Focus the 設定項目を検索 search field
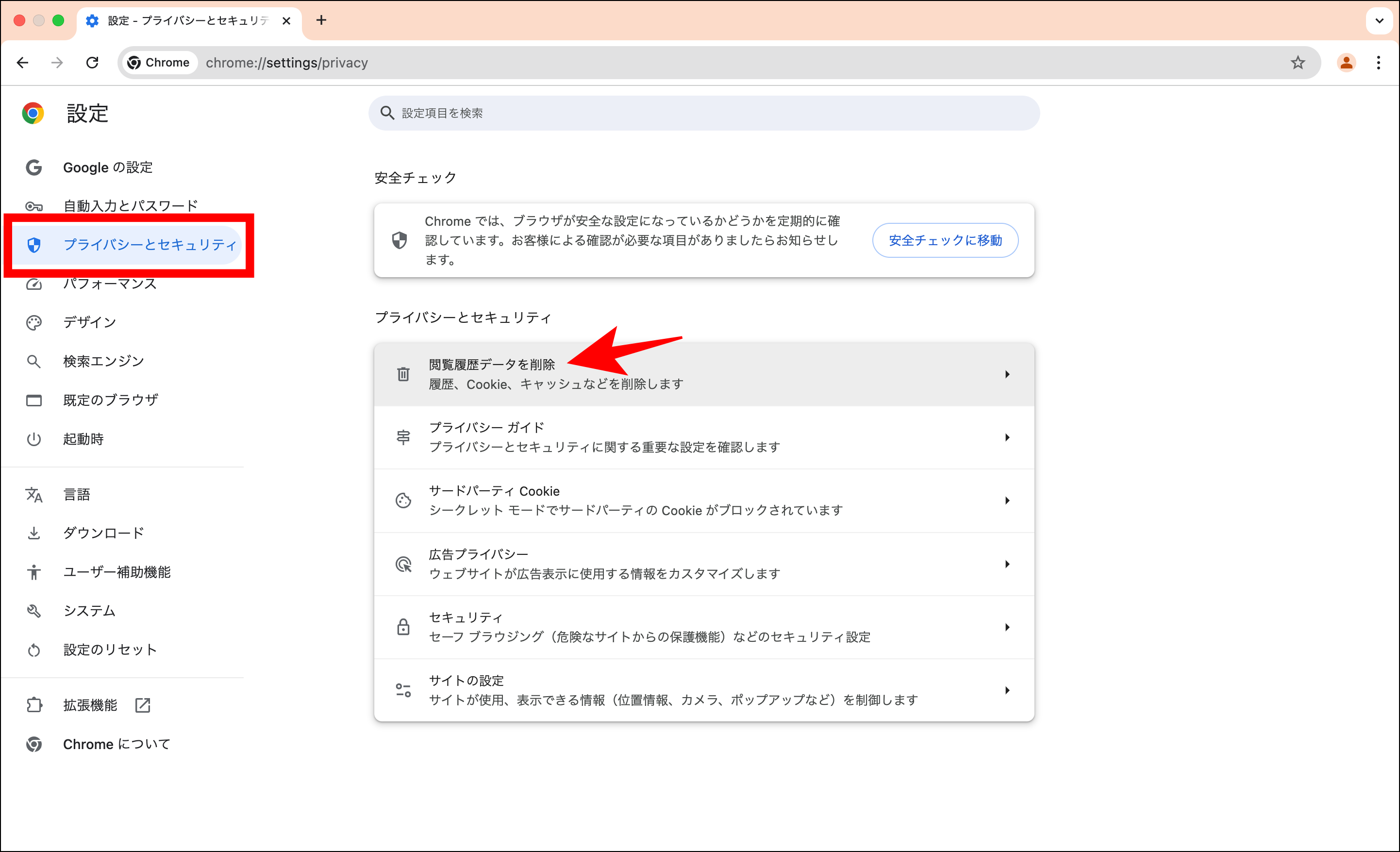Image resolution: width=1400 pixels, height=852 pixels. (x=704, y=113)
